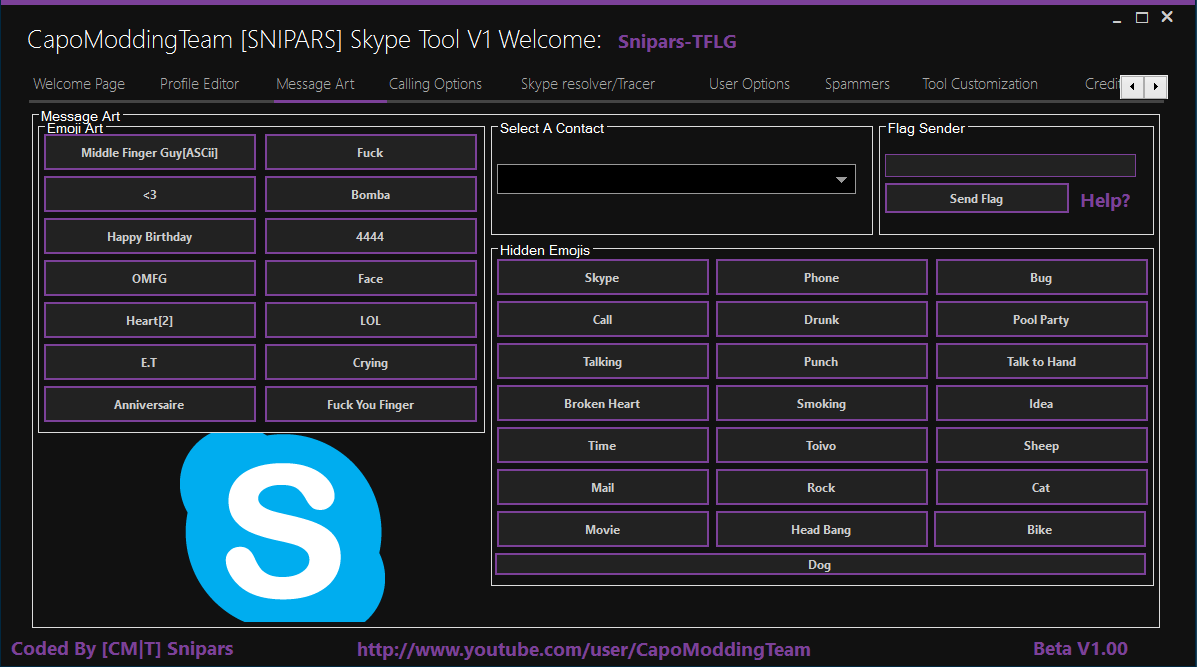The height and width of the screenshot is (667, 1197).
Task: Select the Message Art tab
Action: coord(315,84)
